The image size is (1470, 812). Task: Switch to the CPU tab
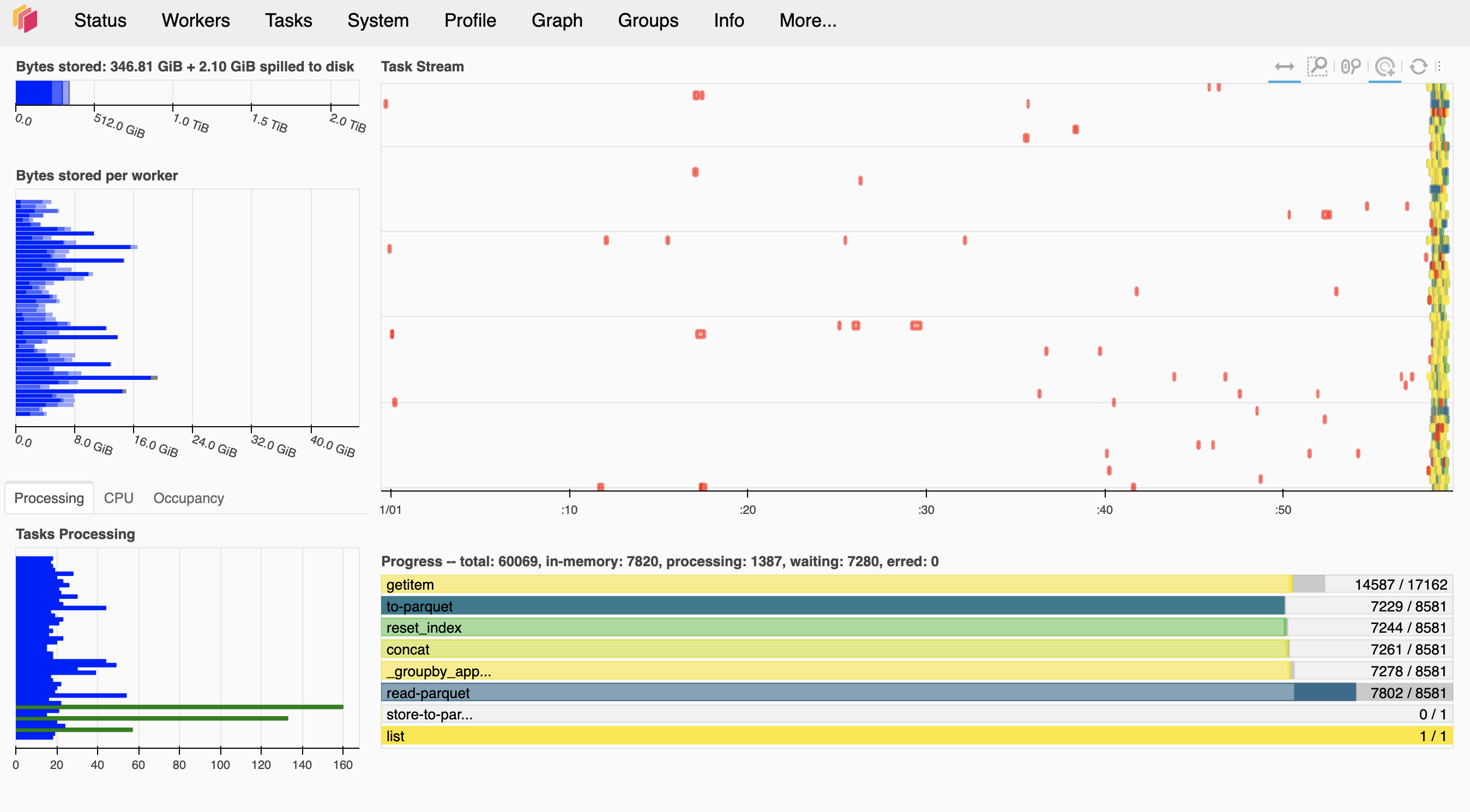pos(119,498)
